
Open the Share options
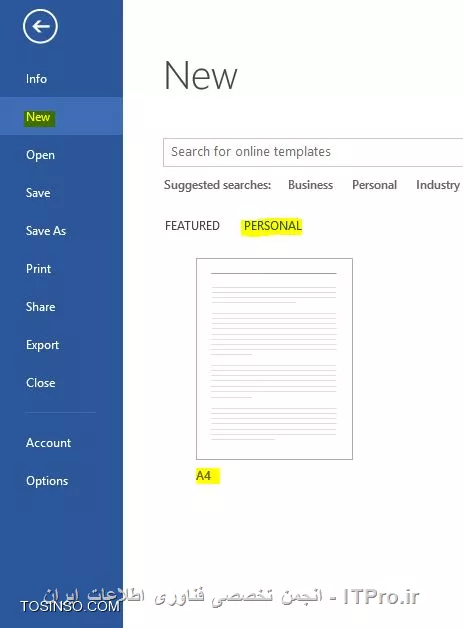coord(40,306)
